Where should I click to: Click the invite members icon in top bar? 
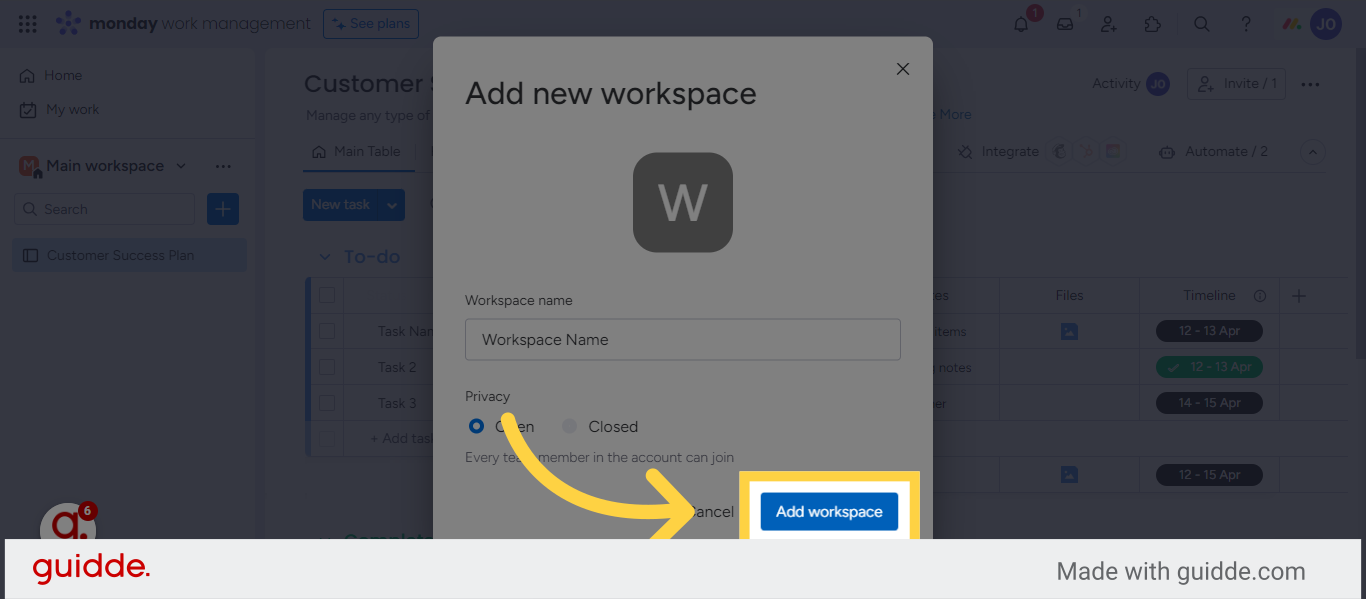tap(1108, 23)
